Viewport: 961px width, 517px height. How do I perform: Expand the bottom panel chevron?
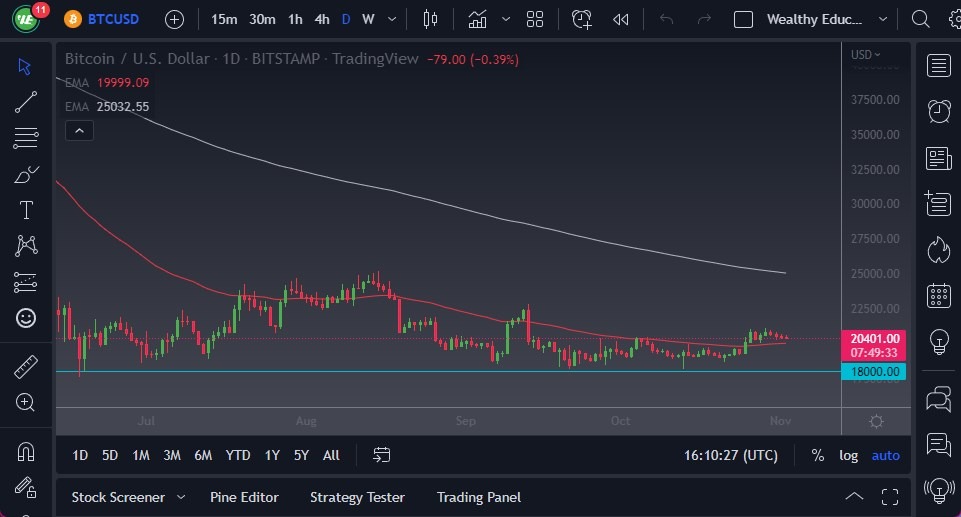pyautogui.click(x=854, y=497)
